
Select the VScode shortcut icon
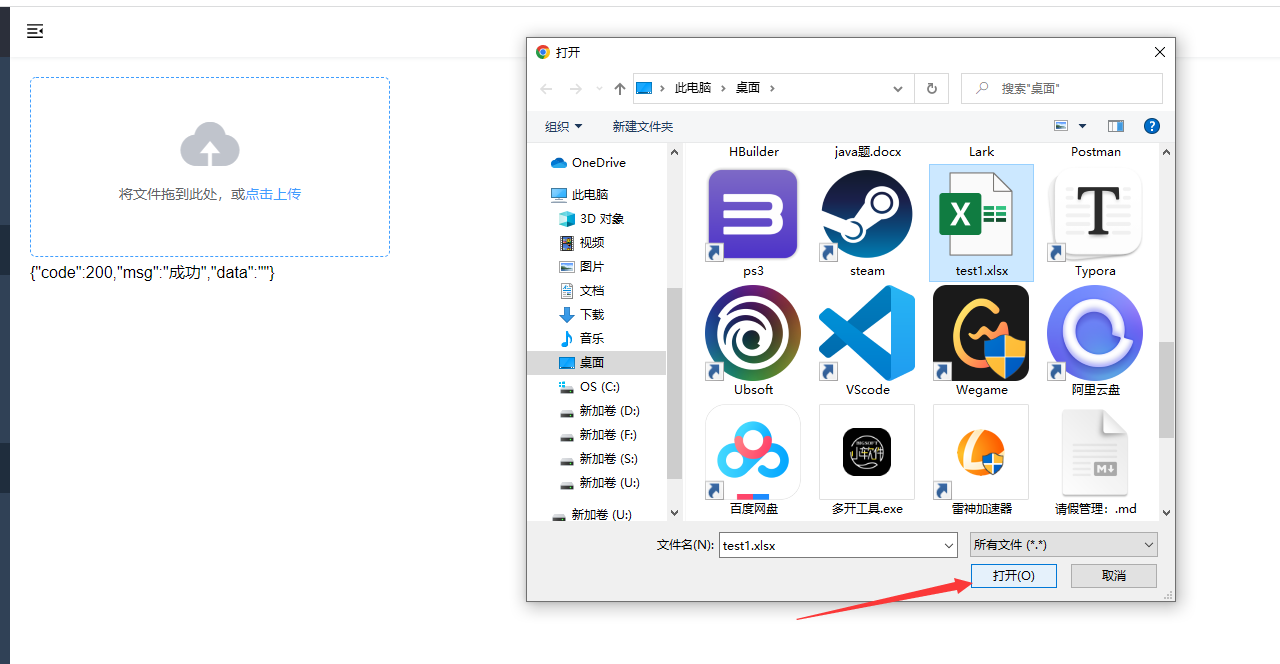click(x=867, y=333)
